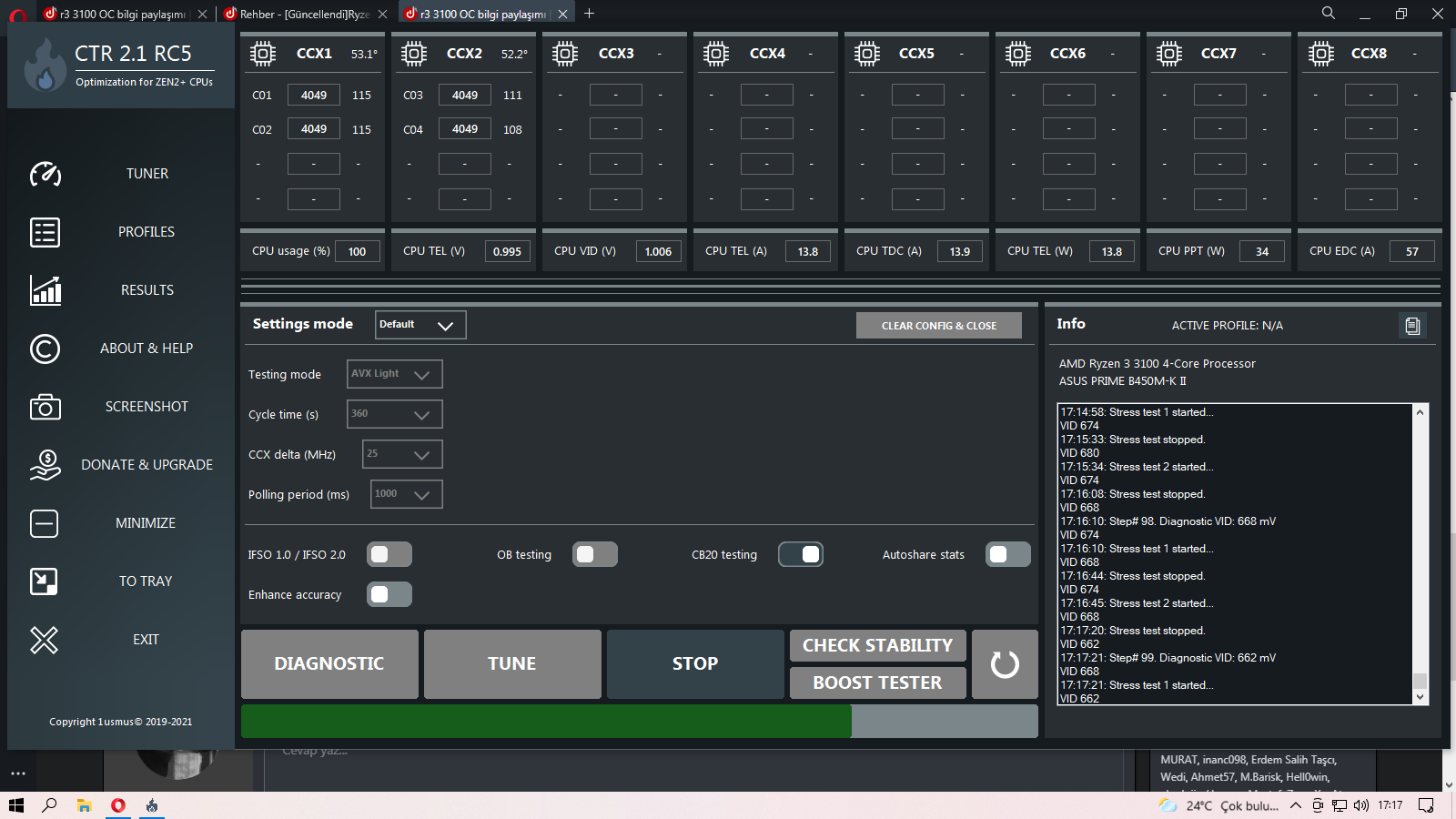Image resolution: width=1456 pixels, height=819 pixels.
Task: Open the browser search magnifier icon
Action: coord(1329,13)
